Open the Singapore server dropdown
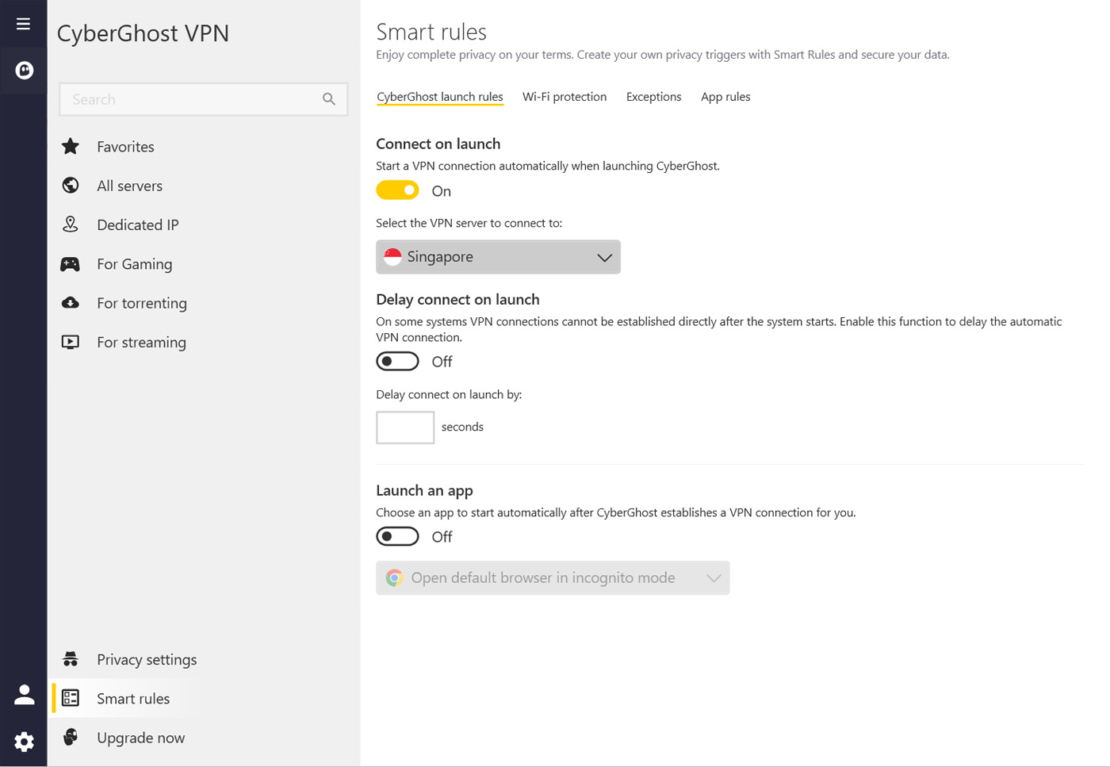This screenshot has height=767, width=1110. coord(497,256)
